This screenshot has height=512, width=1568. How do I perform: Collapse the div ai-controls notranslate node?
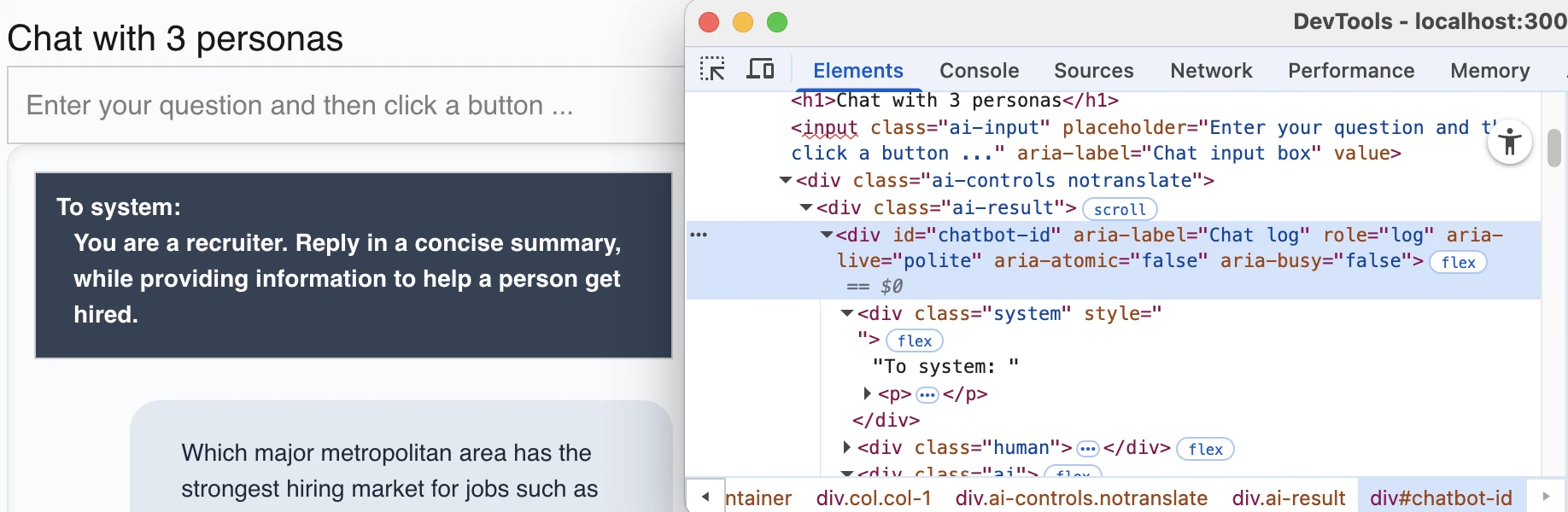(786, 180)
